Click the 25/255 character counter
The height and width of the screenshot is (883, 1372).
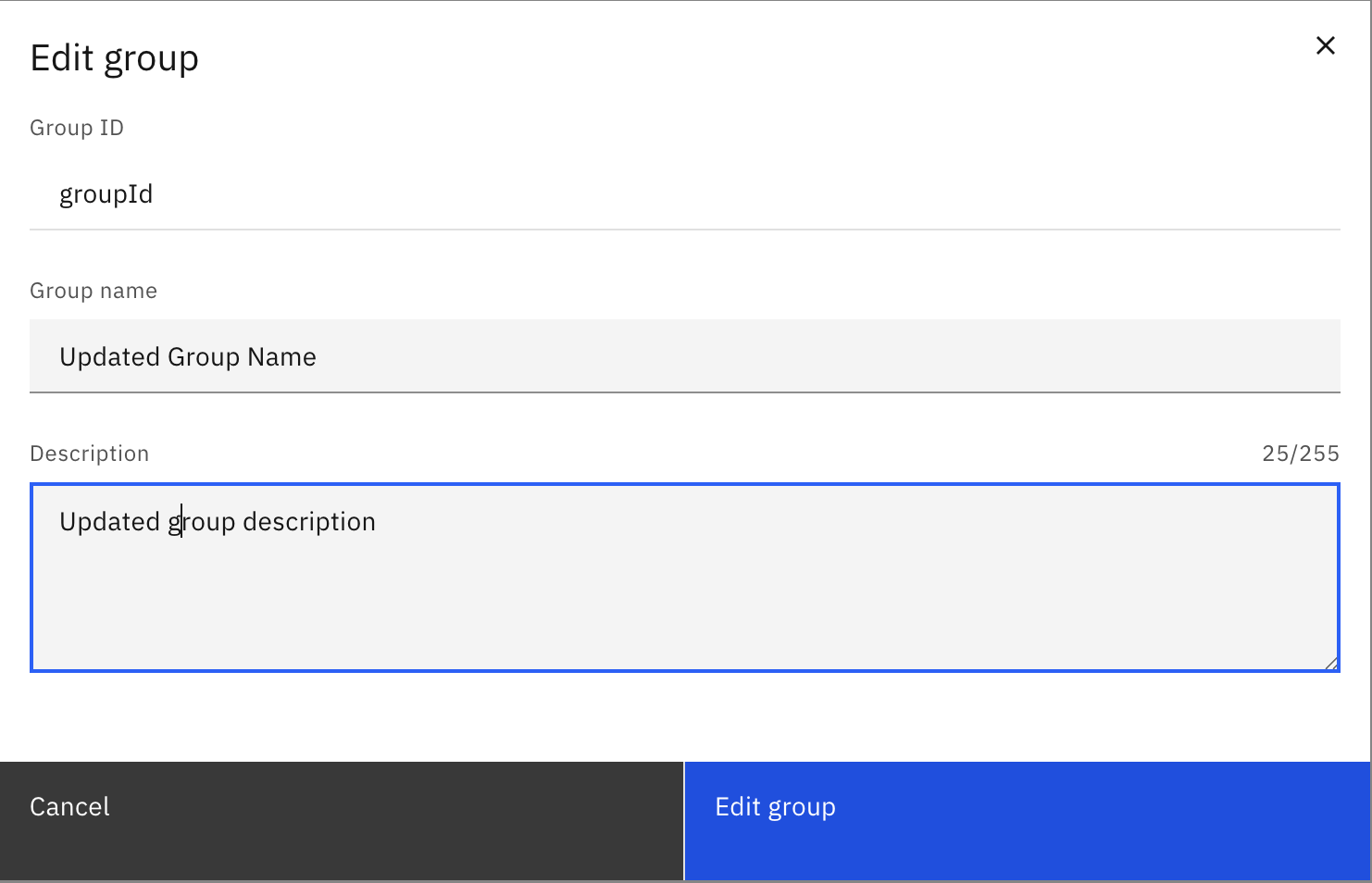click(x=1300, y=453)
